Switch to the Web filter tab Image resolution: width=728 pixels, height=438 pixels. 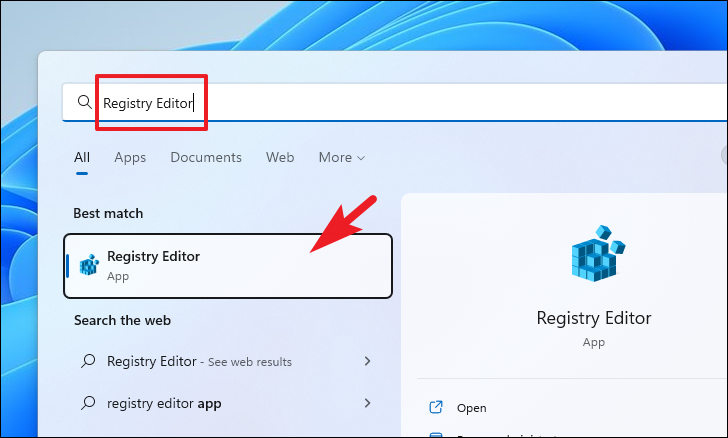[x=280, y=157]
